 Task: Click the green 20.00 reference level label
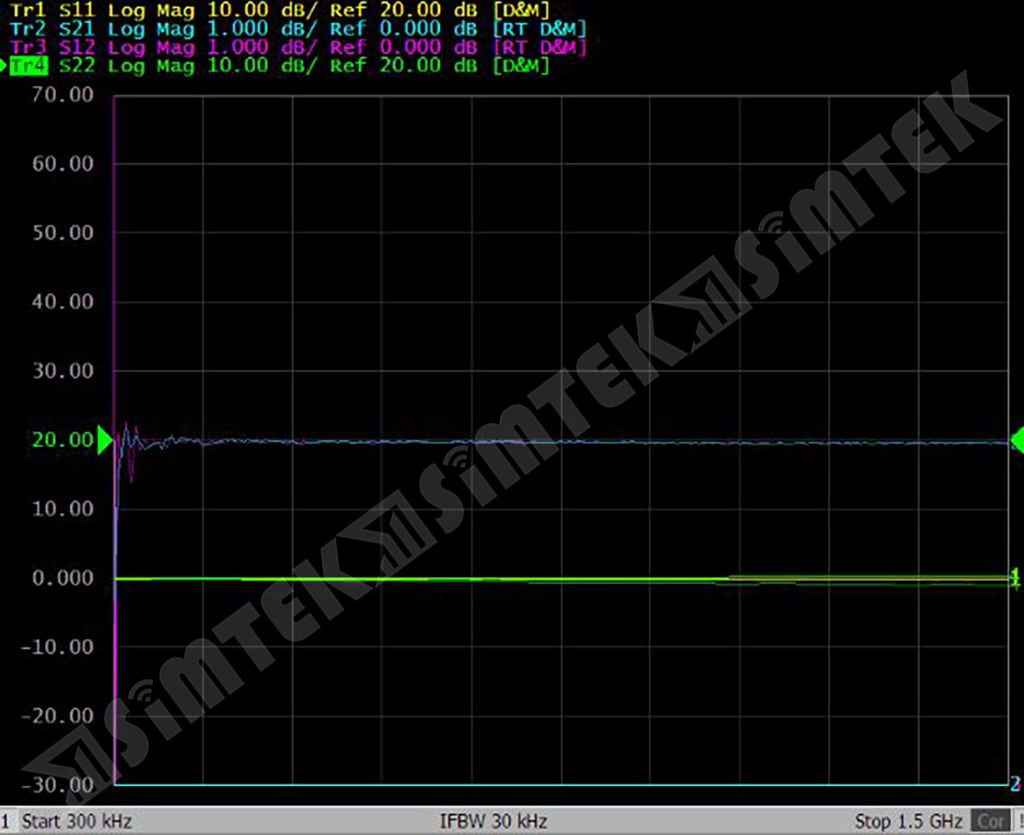63,440
